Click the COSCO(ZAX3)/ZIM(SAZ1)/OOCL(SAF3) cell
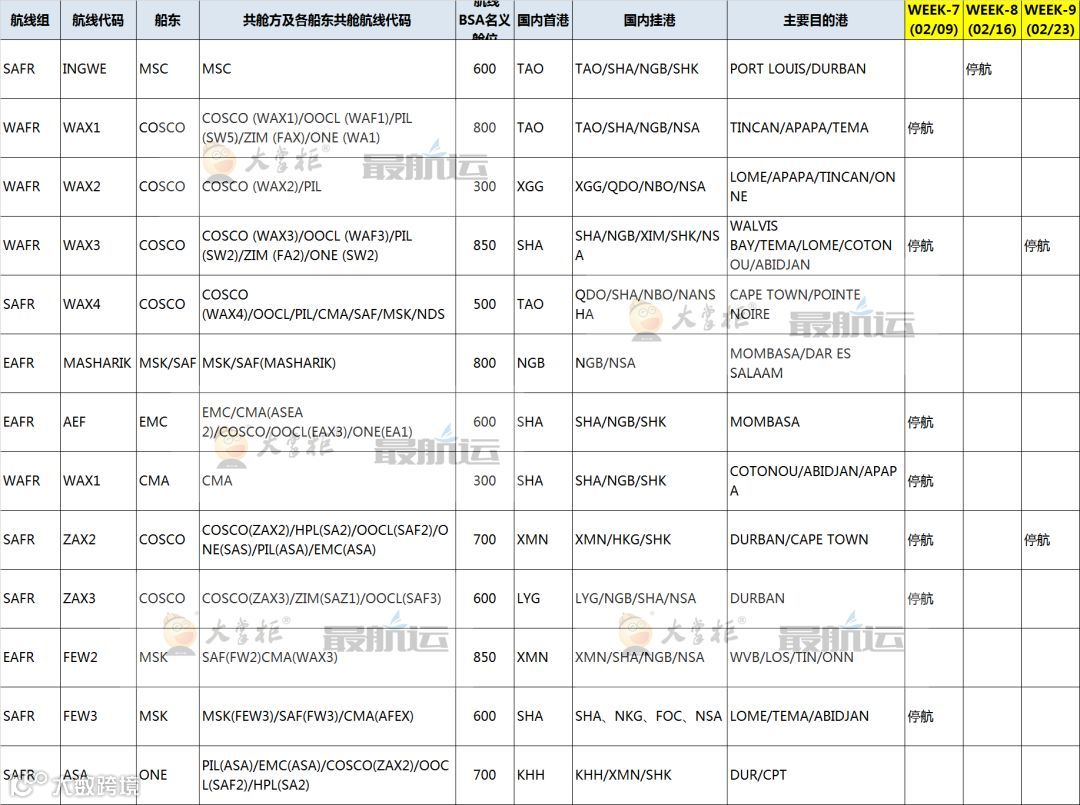The image size is (1080, 805). (x=327, y=598)
